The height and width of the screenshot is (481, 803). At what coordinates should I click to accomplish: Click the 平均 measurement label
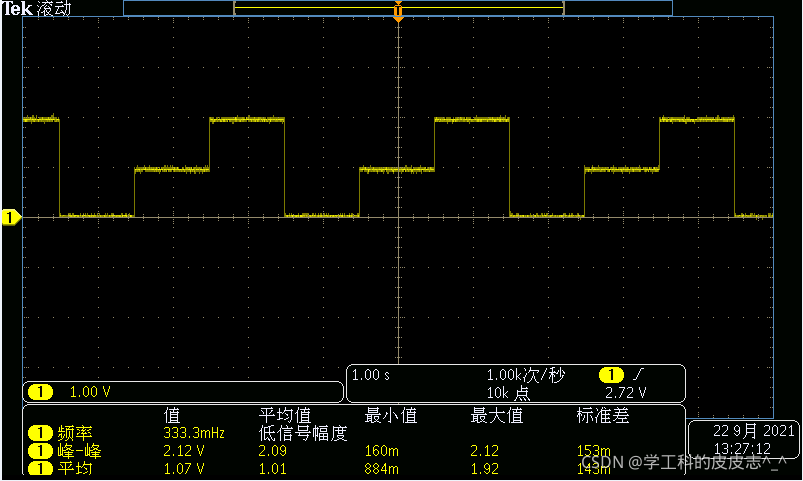tap(75, 469)
